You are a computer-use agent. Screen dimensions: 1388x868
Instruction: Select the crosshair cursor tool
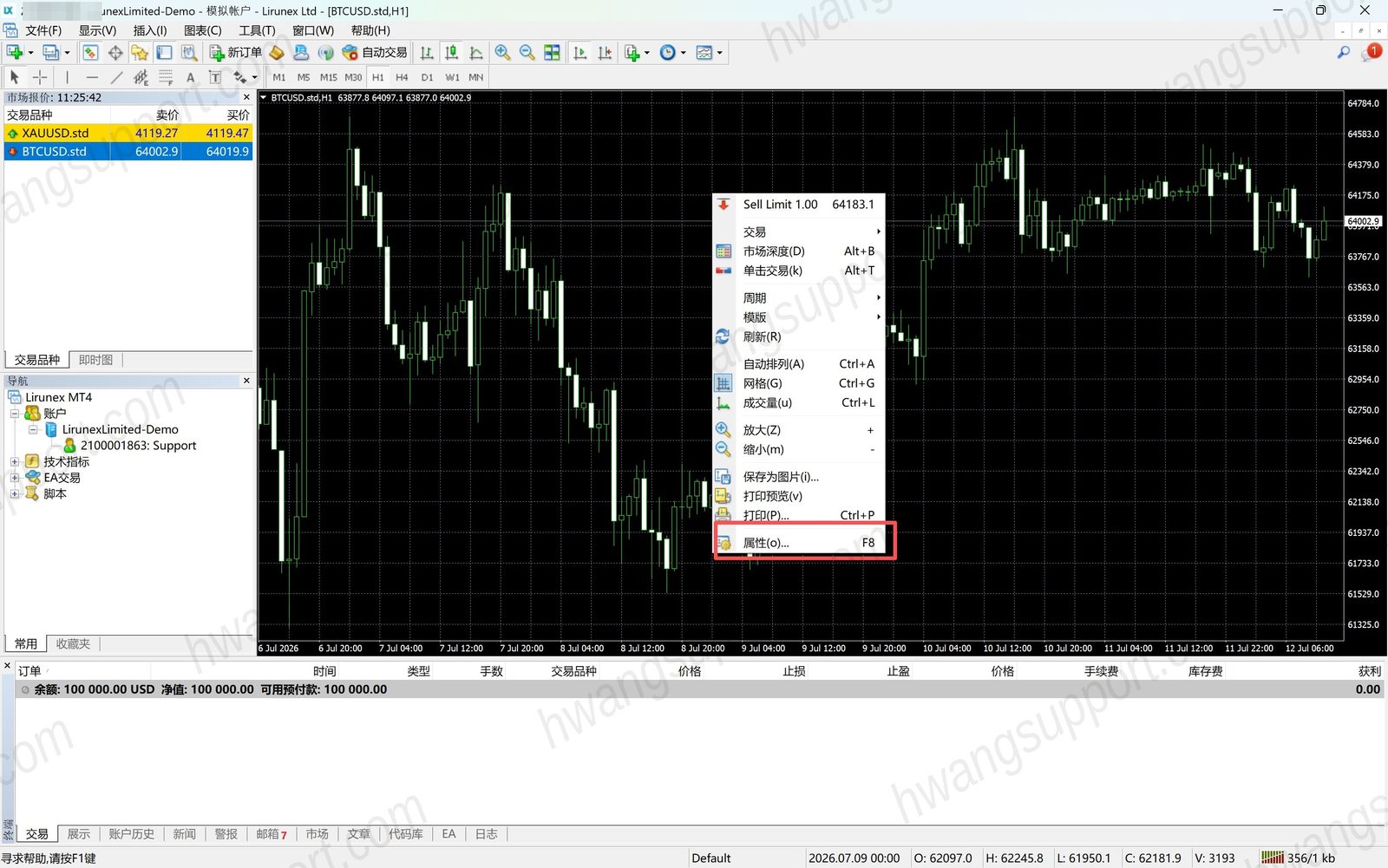(40, 77)
